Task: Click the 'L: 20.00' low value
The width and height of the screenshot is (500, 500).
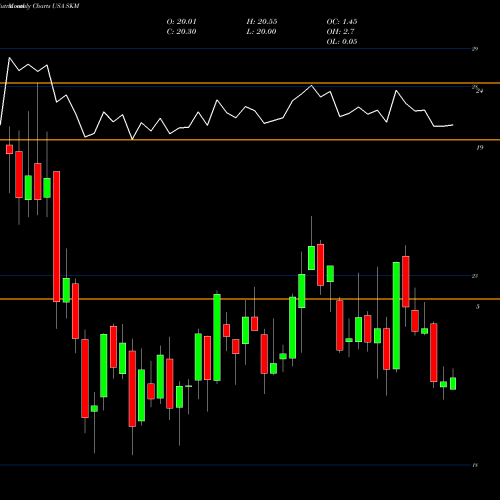Action: point(261,32)
